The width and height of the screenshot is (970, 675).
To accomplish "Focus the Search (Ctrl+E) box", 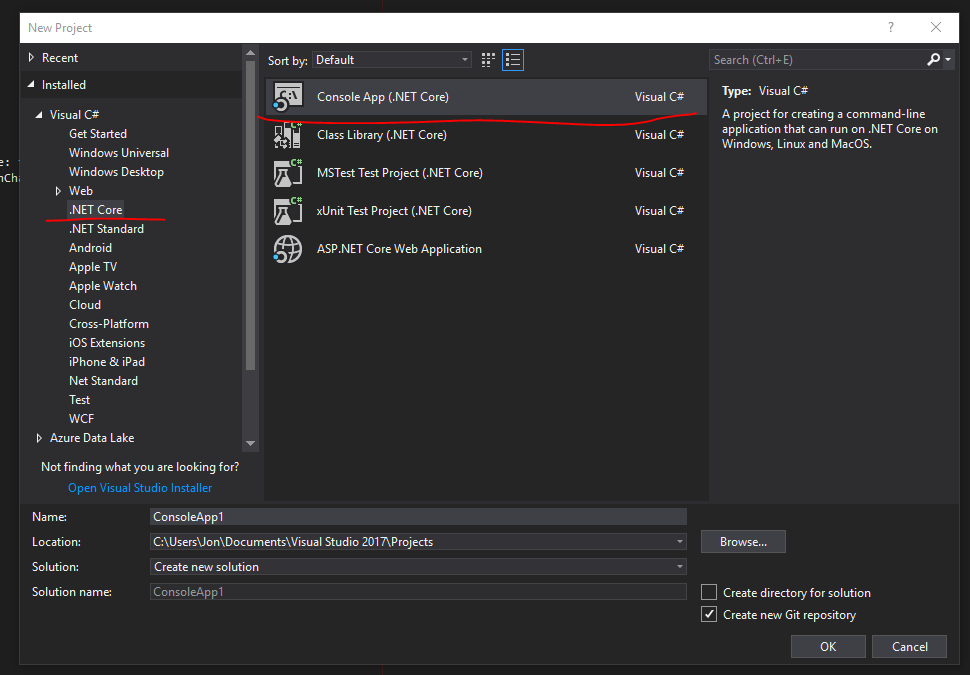I will [x=818, y=59].
